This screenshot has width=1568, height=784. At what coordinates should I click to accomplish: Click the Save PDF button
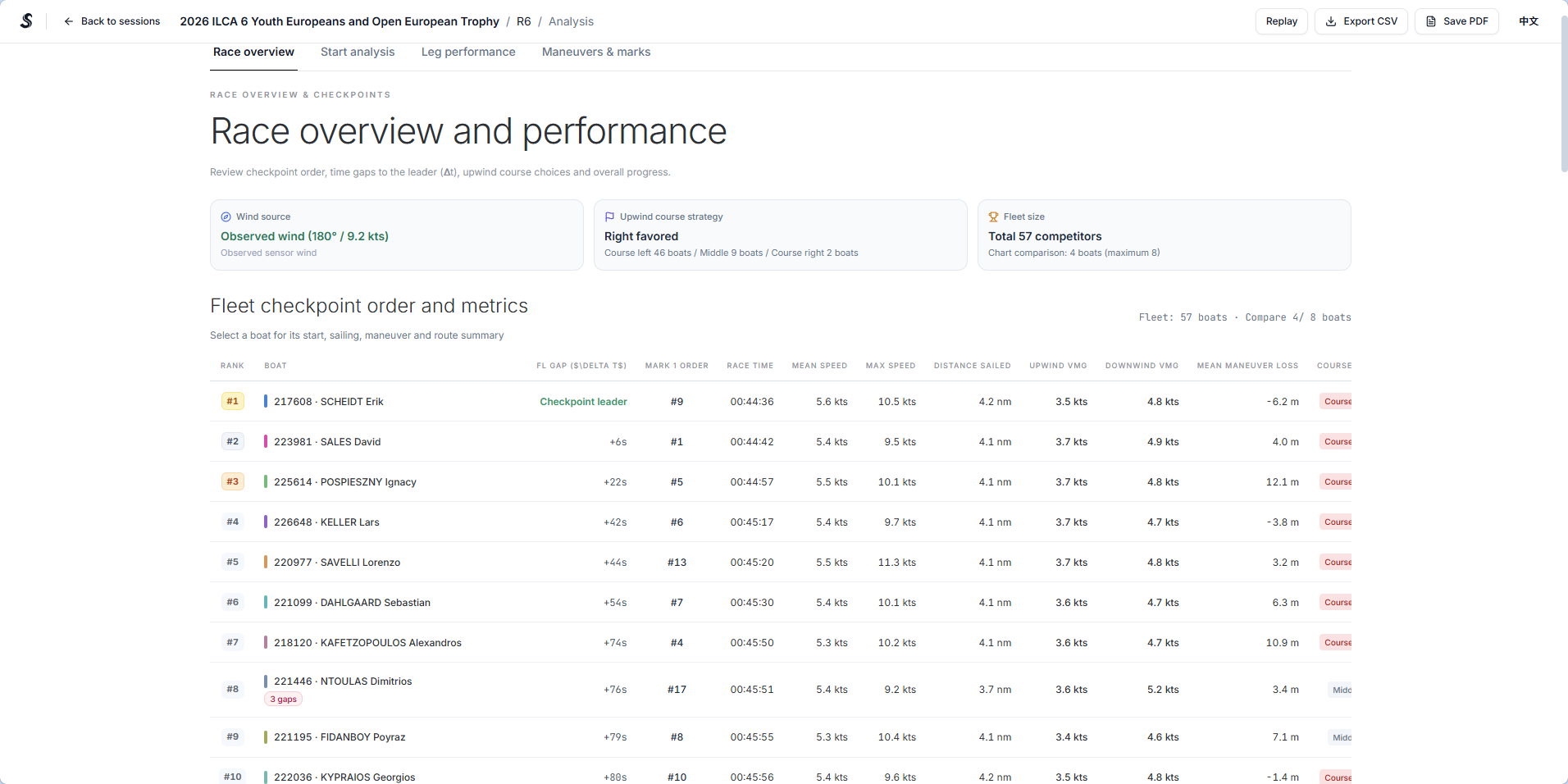tap(1456, 21)
